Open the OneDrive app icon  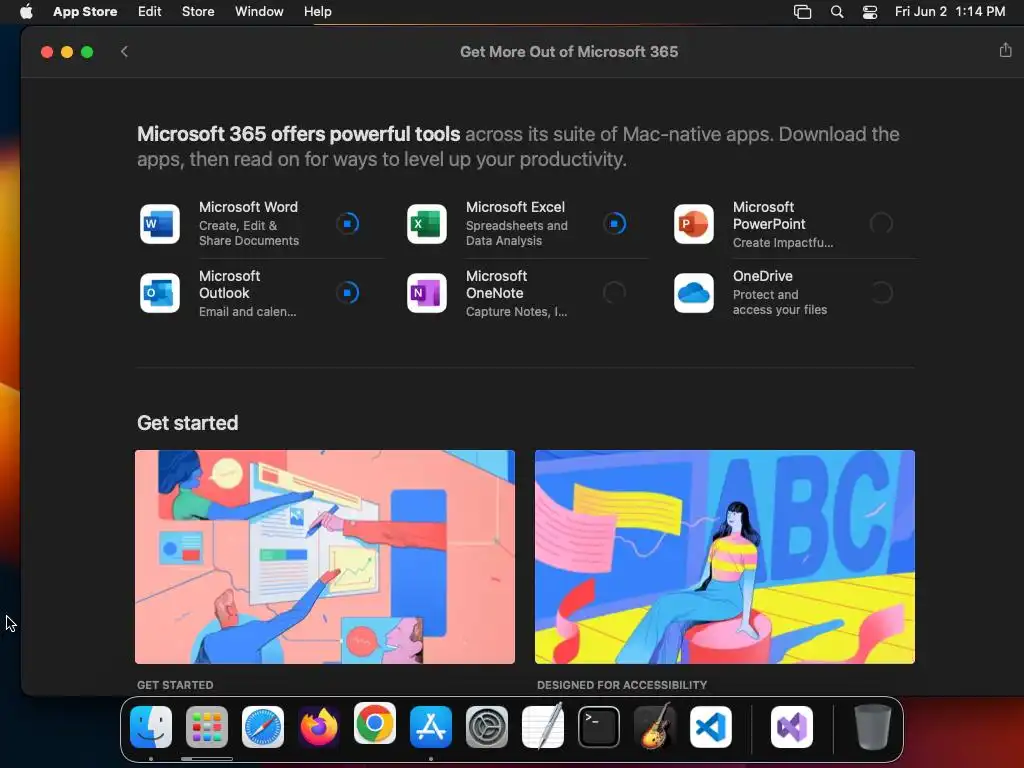tap(694, 293)
